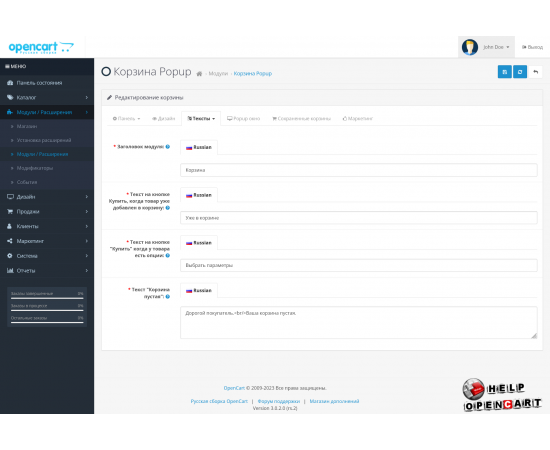Click the Продажи cart icon
Screen dimensions: 550x450
point(10,211)
